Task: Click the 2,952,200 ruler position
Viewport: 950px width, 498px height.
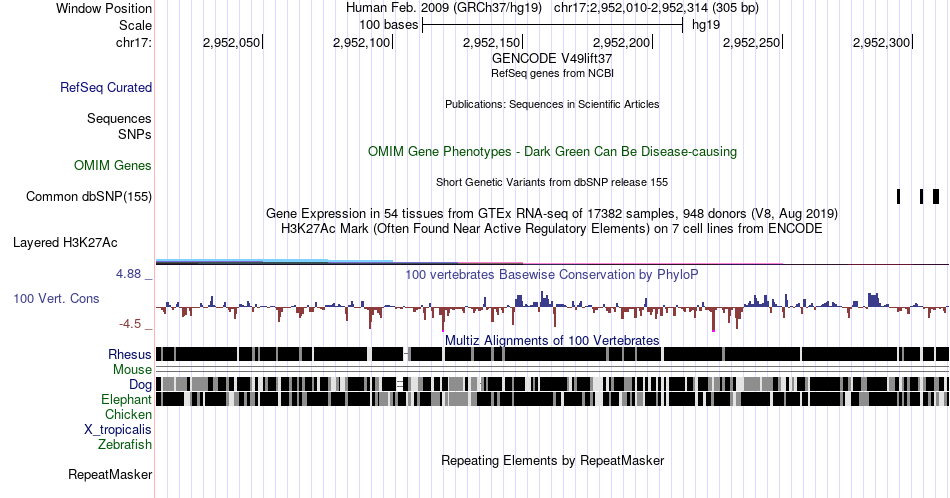Action: pyautogui.click(x=622, y=42)
